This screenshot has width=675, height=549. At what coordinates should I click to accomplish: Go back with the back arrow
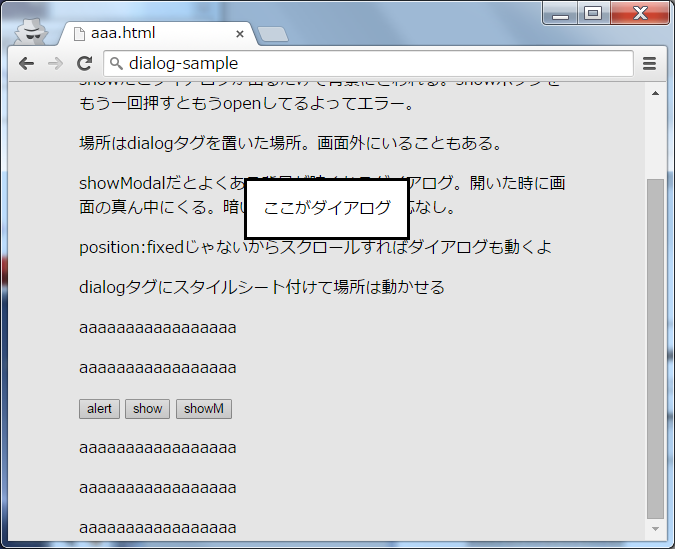coord(27,63)
